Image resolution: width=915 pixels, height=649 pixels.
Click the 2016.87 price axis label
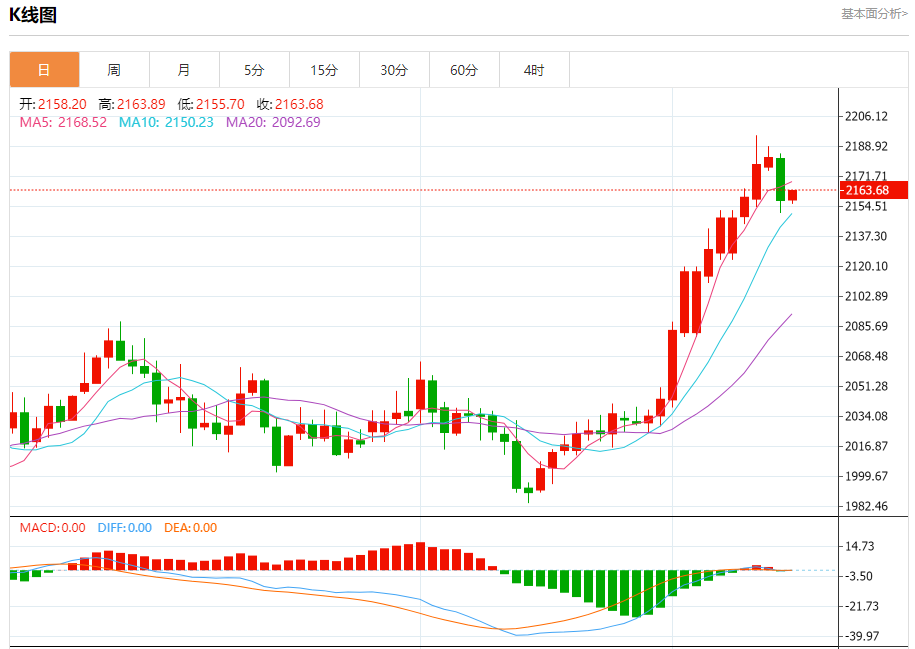click(x=867, y=446)
